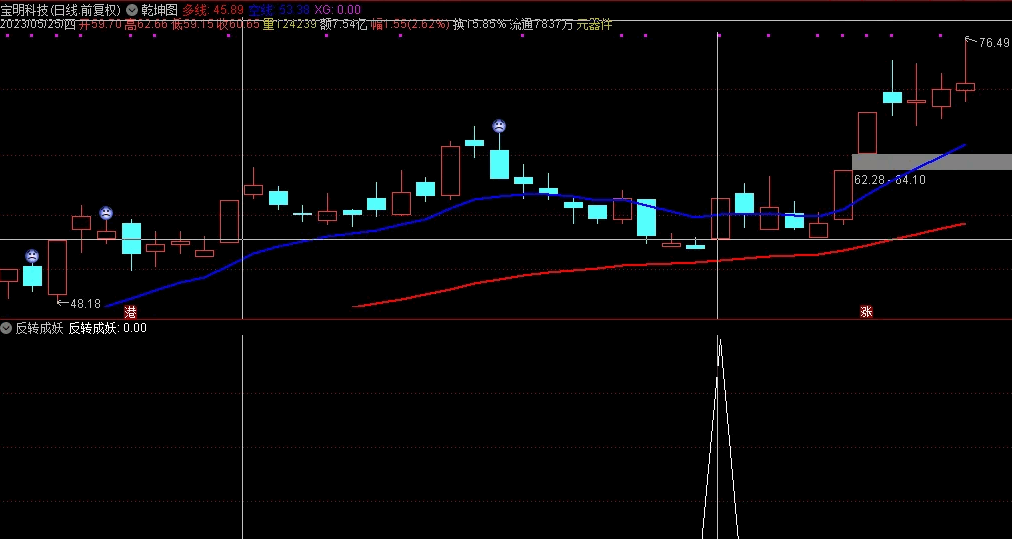The width and height of the screenshot is (1012, 539).
Task: Click the 76.49 high price label
Action: (994, 43)
